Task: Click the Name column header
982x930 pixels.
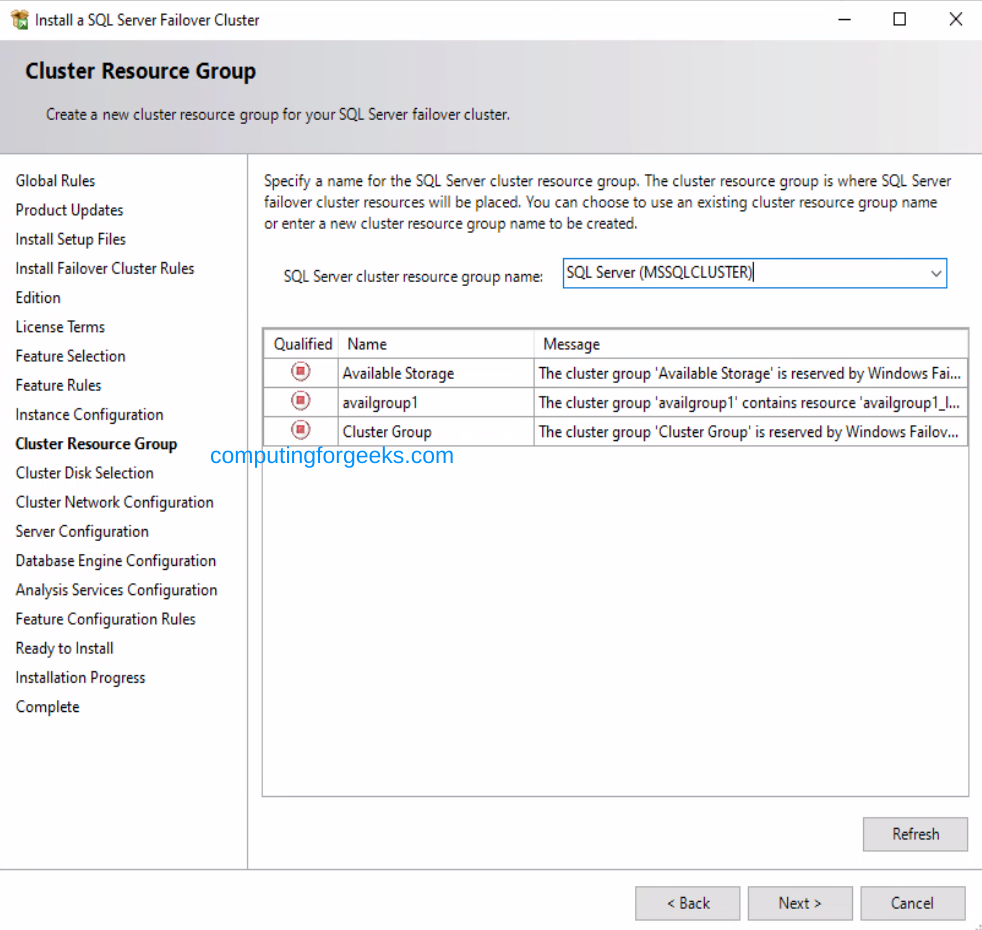Action: (x=366, y=344)
